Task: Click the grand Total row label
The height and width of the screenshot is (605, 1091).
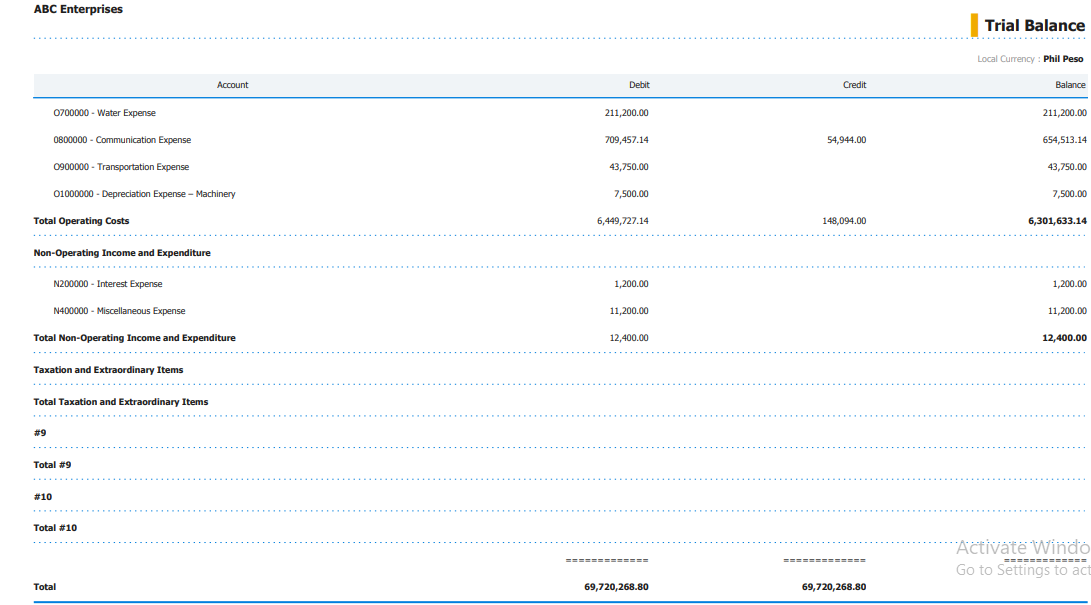Action: click(x=45, y=587)
